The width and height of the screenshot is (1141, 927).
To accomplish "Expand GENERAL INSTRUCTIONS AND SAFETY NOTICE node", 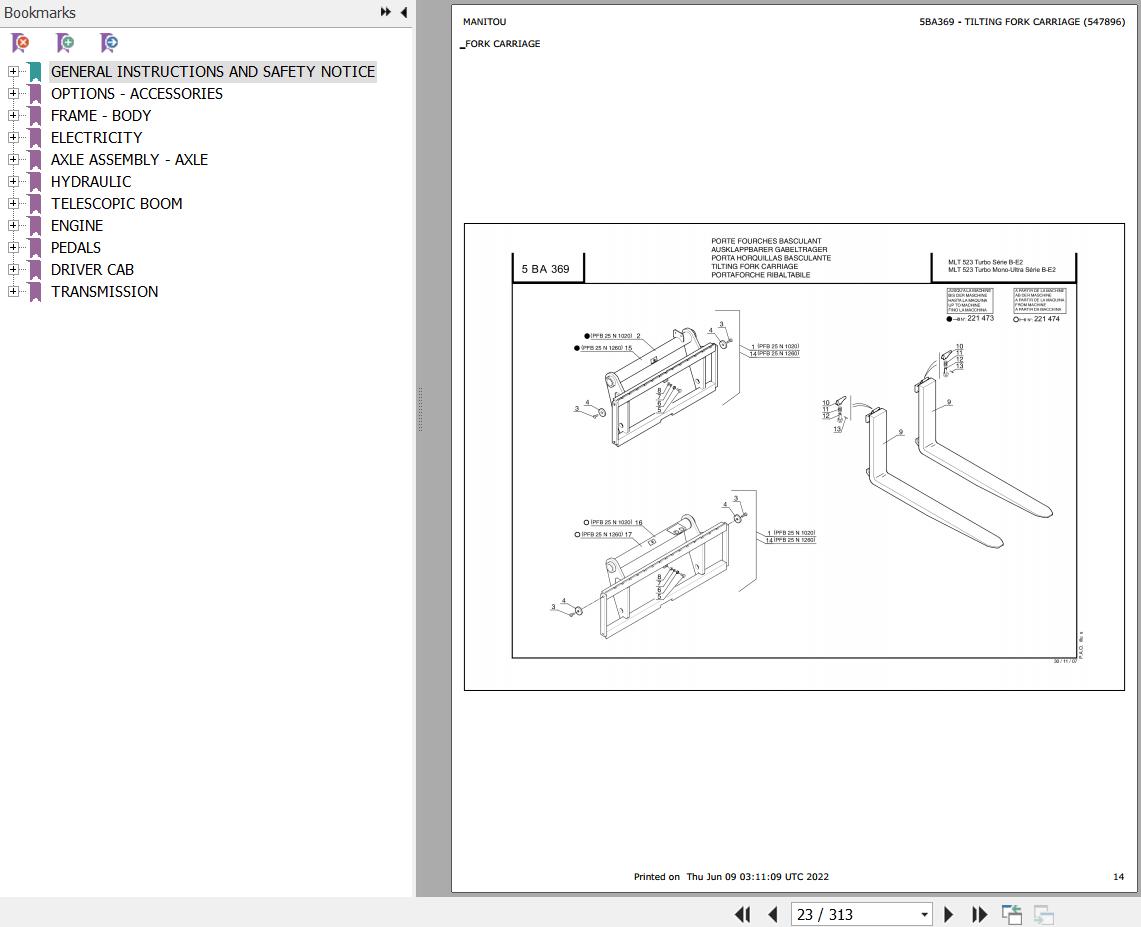I will (x=13, y=71).
